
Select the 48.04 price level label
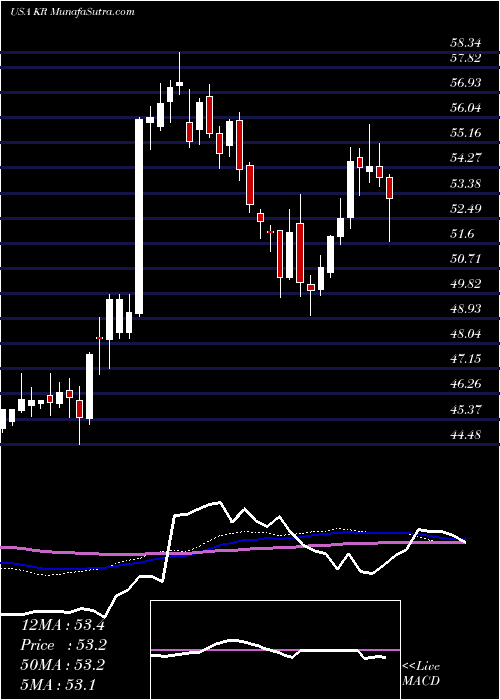pos(465,334)
